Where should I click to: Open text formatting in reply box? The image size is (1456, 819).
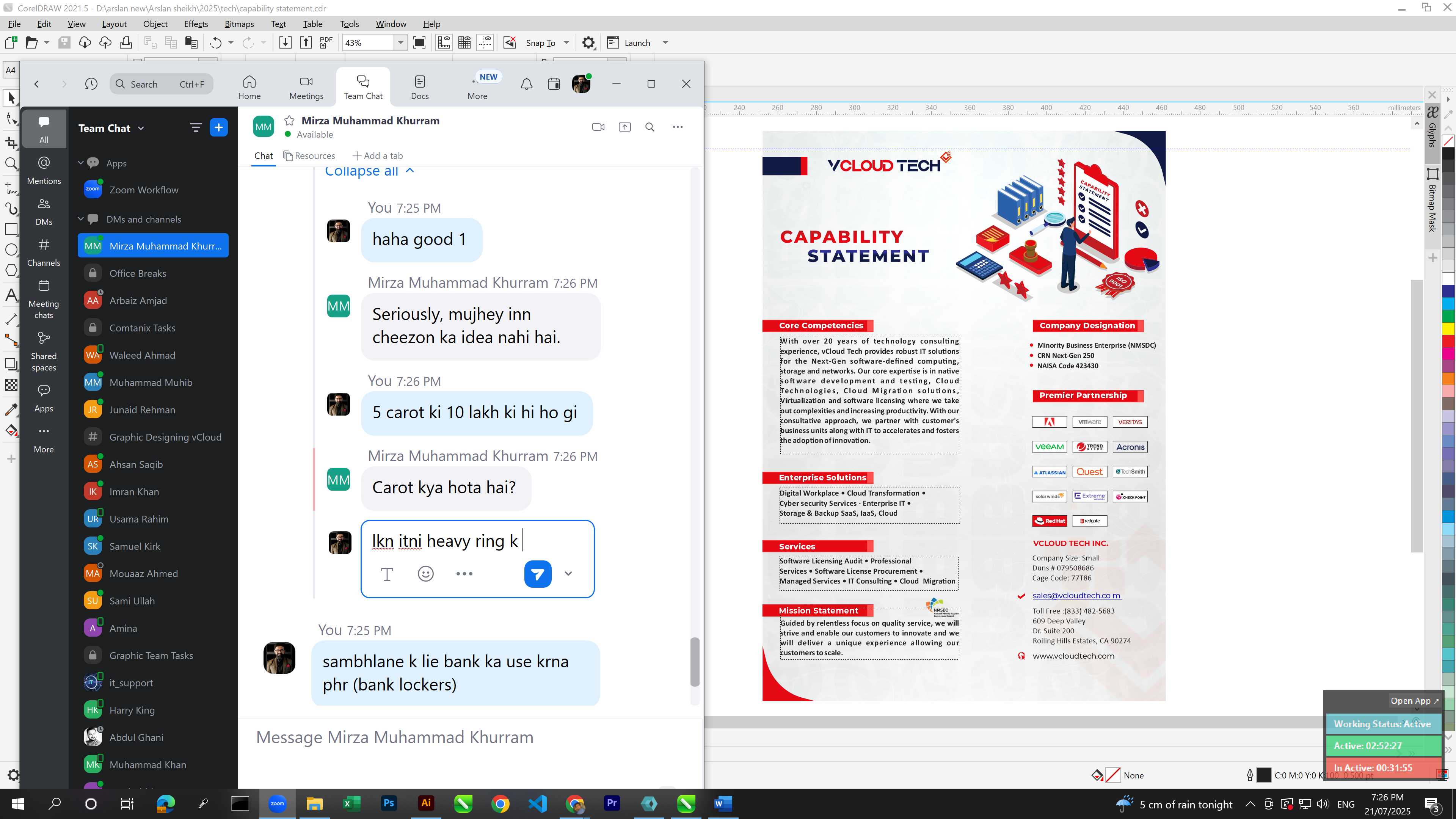click(387, 574)
